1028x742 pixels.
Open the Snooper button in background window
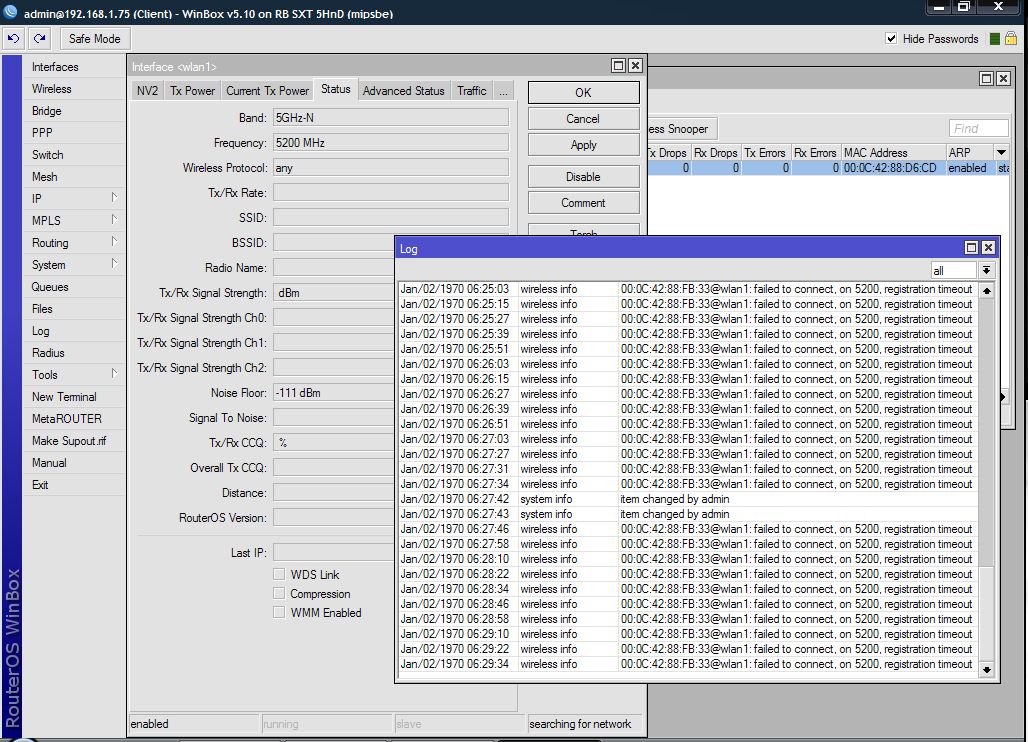coord(682,129)
